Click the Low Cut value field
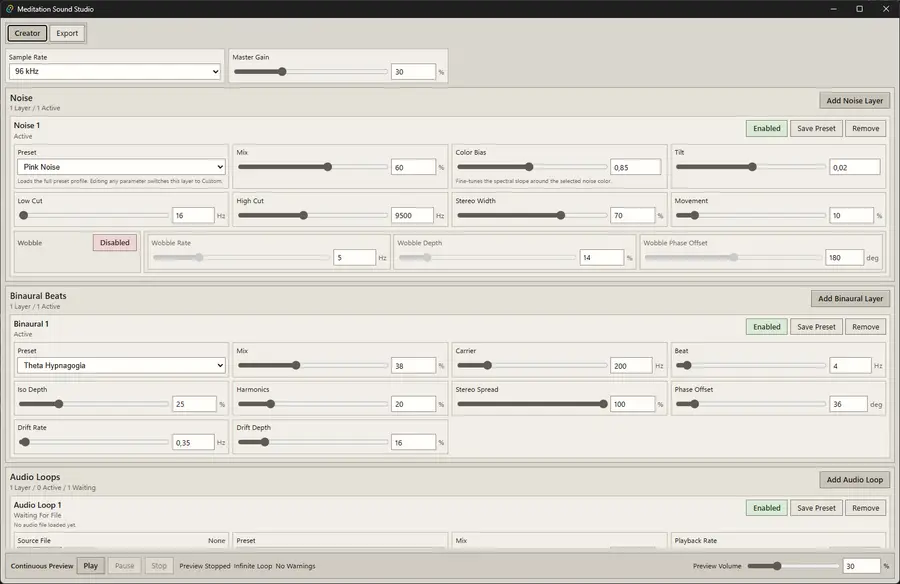The image size is (900, 584). pyautogui.click(x=193, y=215)
